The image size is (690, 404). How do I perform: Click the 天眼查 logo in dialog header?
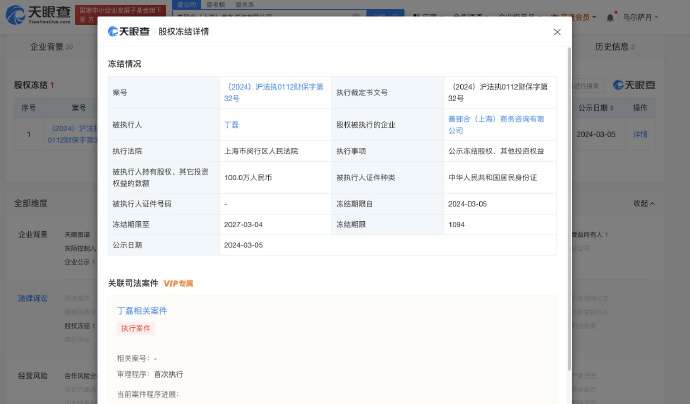[x=129, y=31]
